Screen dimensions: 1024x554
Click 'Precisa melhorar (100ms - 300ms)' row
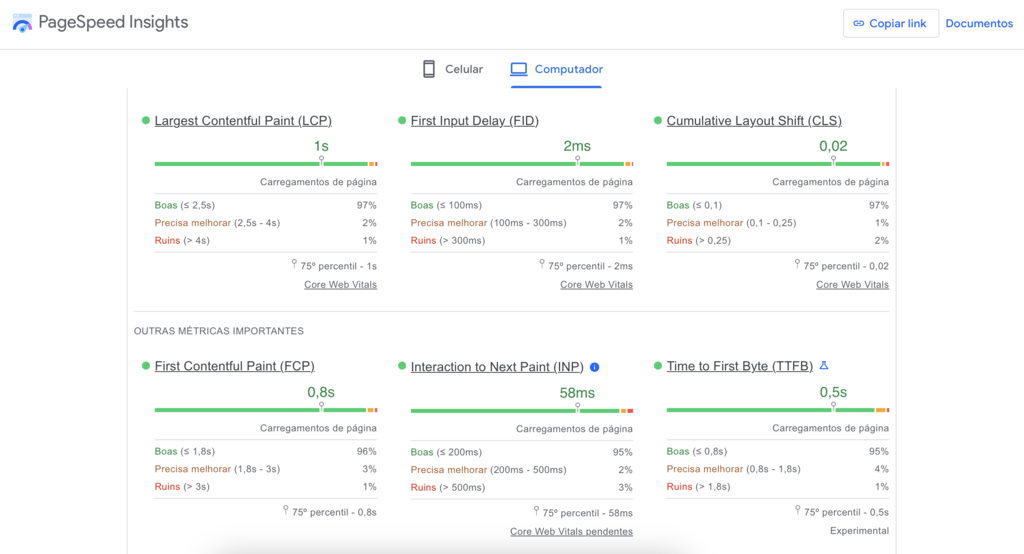(522, 223)
